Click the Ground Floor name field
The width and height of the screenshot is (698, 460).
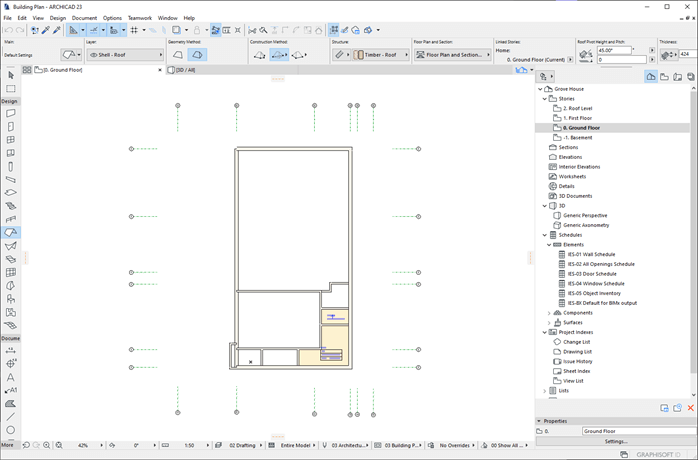click(639, 431)
